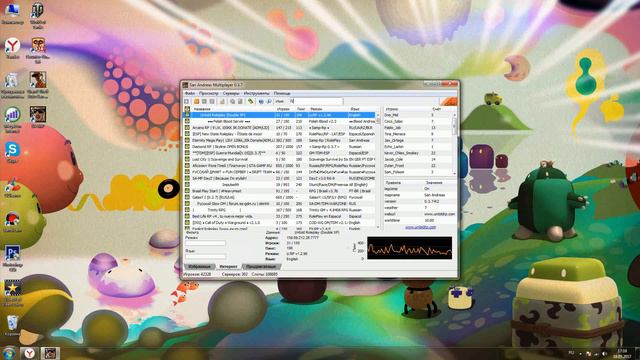Click the Режим filter input field
Viewport: 640px width, 360px height.
click(x=205, y=243)
